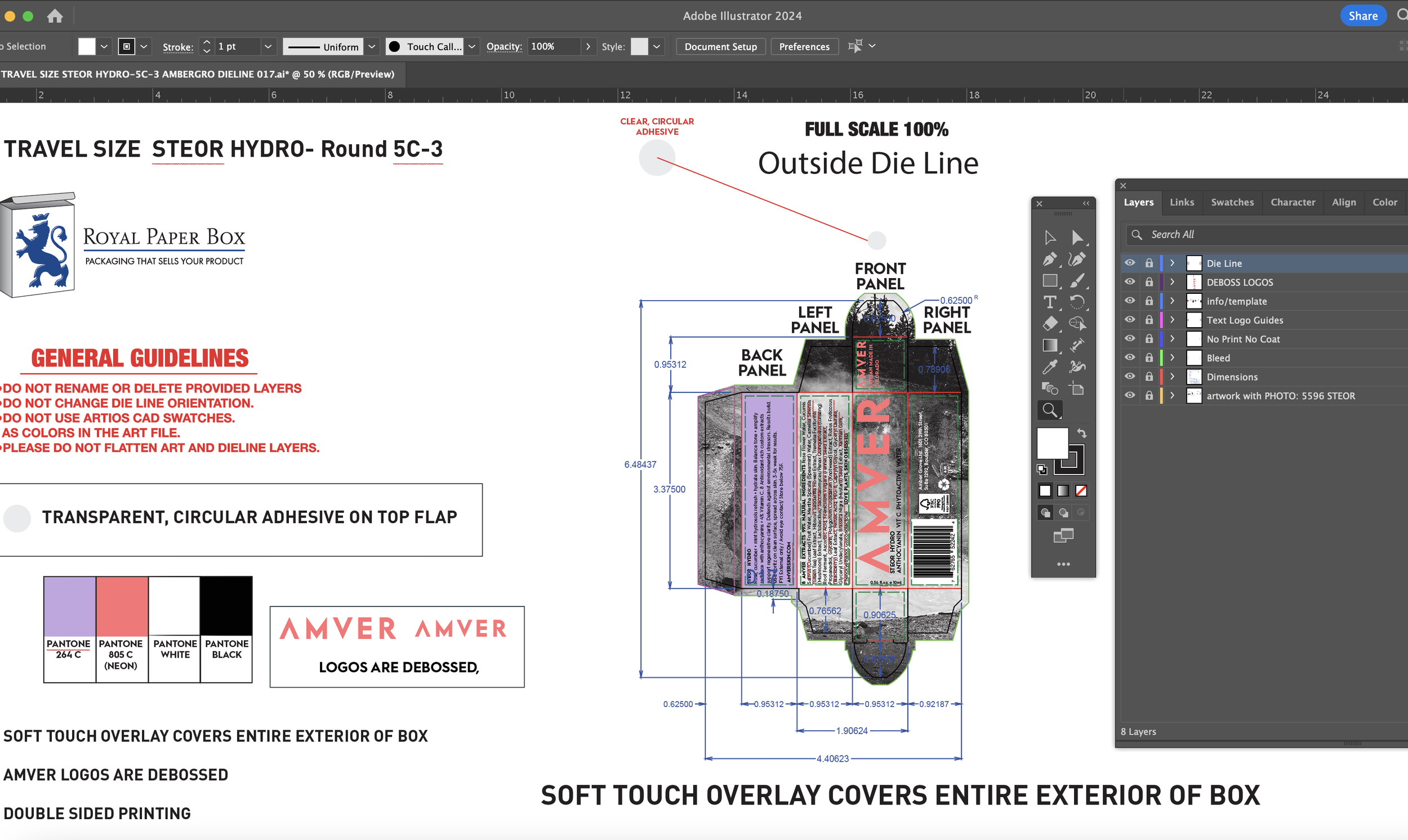Hide the Text Logo Guides layer

click(x=1129, y=320)
